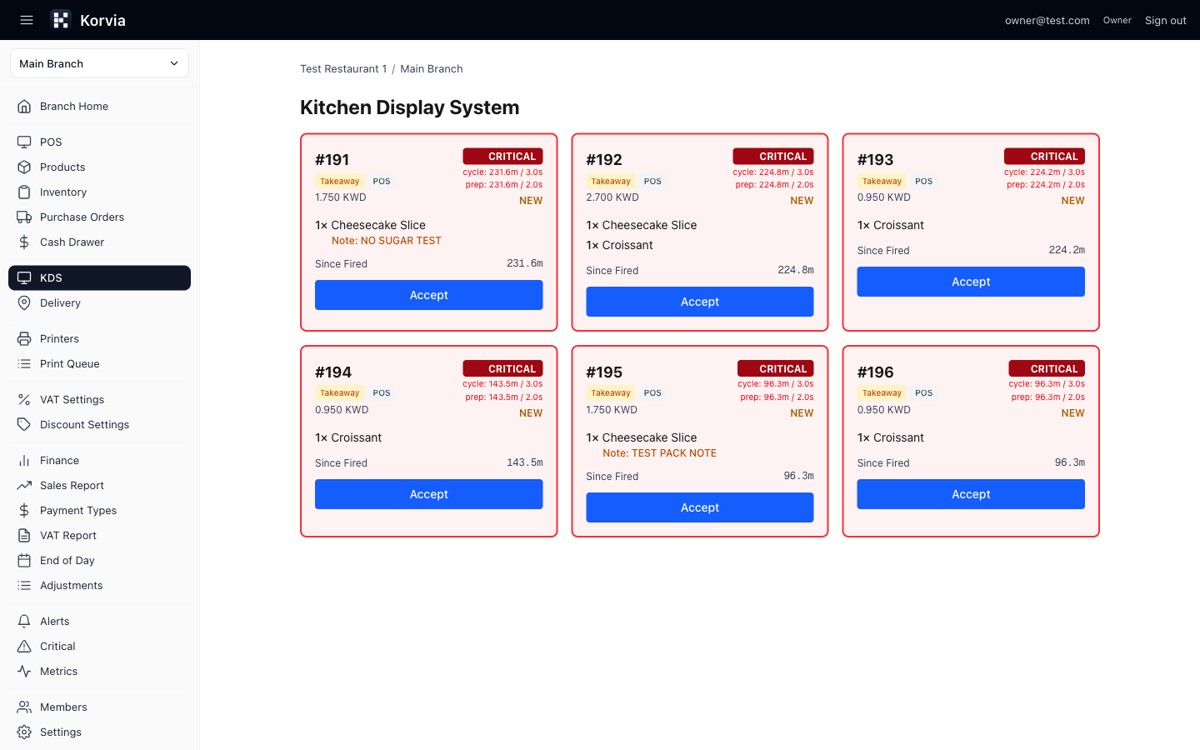Screen dimensions: 1200x750
Task: Accept order #195
Action: 699,507
